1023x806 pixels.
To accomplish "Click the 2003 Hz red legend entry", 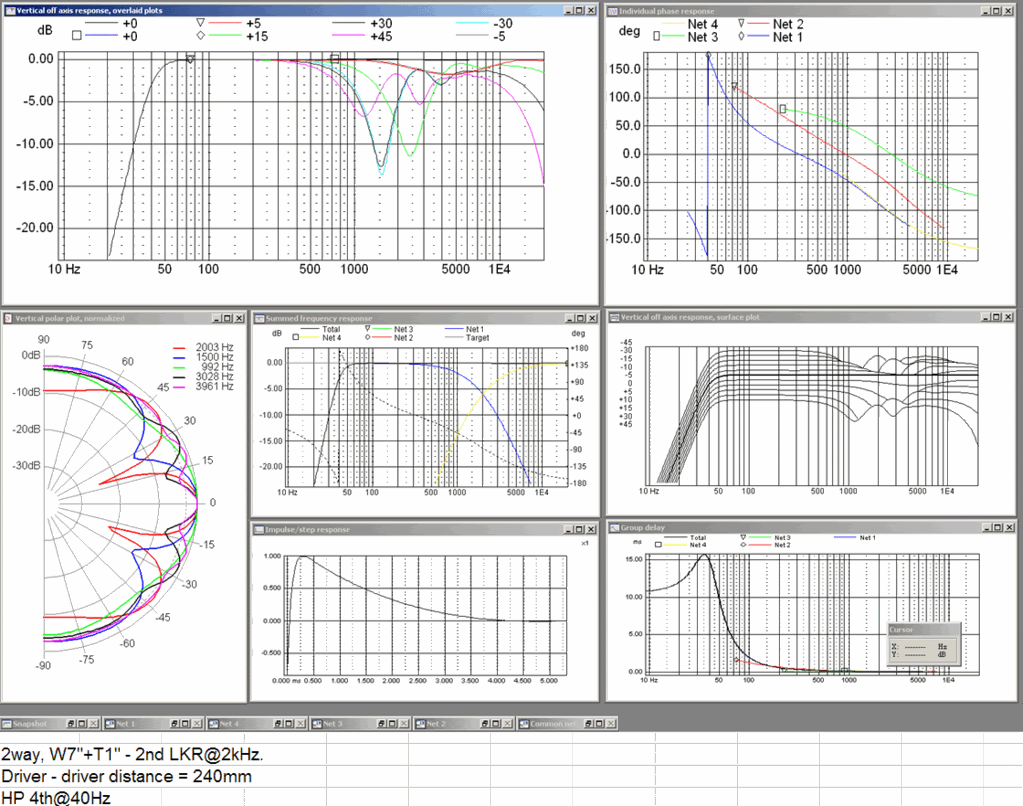I will [x=214, y=345].
